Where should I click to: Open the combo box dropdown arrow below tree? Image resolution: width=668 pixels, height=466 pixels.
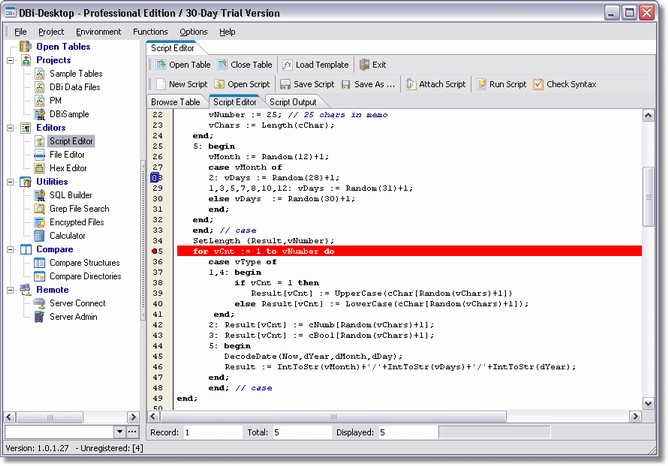tap(120, 432)
